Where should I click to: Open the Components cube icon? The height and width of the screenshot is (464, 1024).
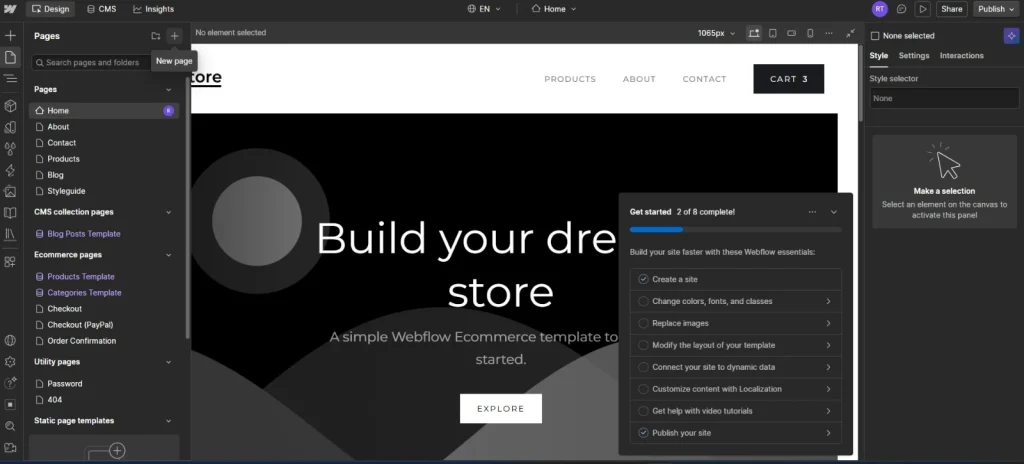pyautogui.click(x=10, y=105)
